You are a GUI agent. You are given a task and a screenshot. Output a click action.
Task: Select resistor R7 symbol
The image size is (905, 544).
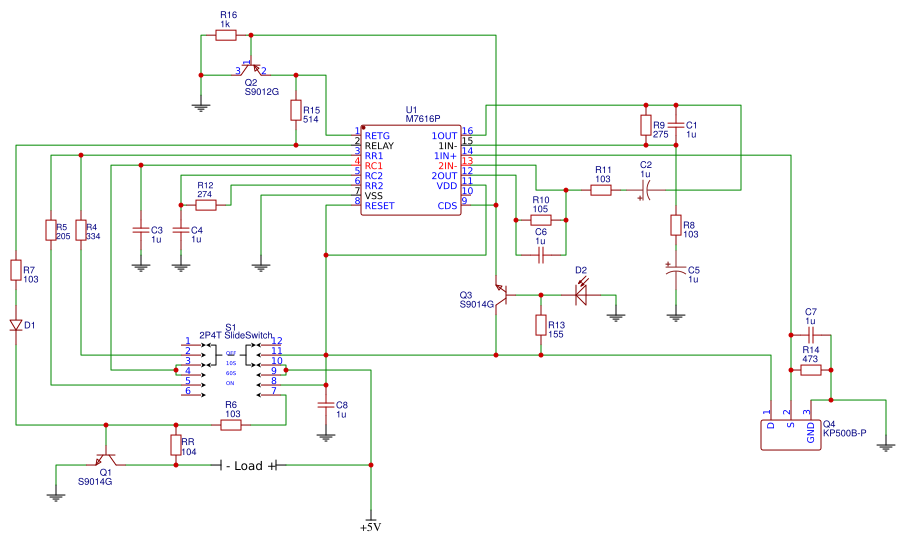tap(16, 270)
